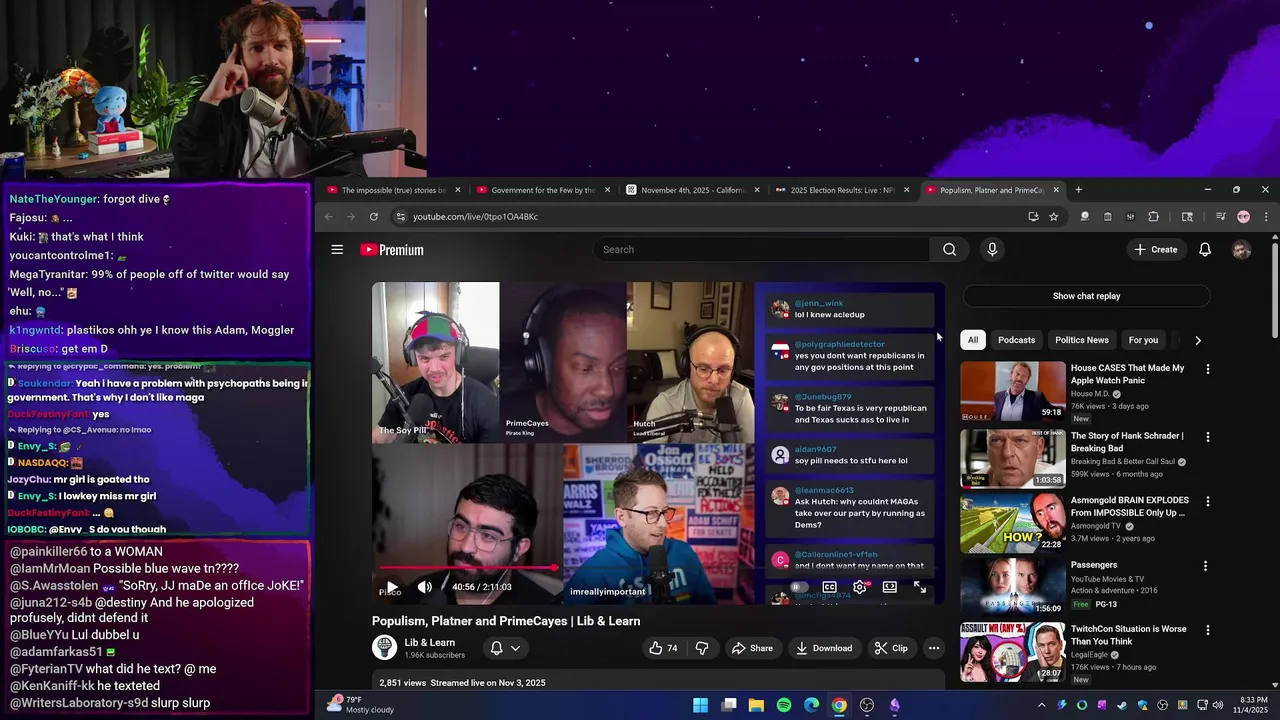Switch to 'November 4th, 2025' tab
This screenshot has height=720, width=1280.
692,190
